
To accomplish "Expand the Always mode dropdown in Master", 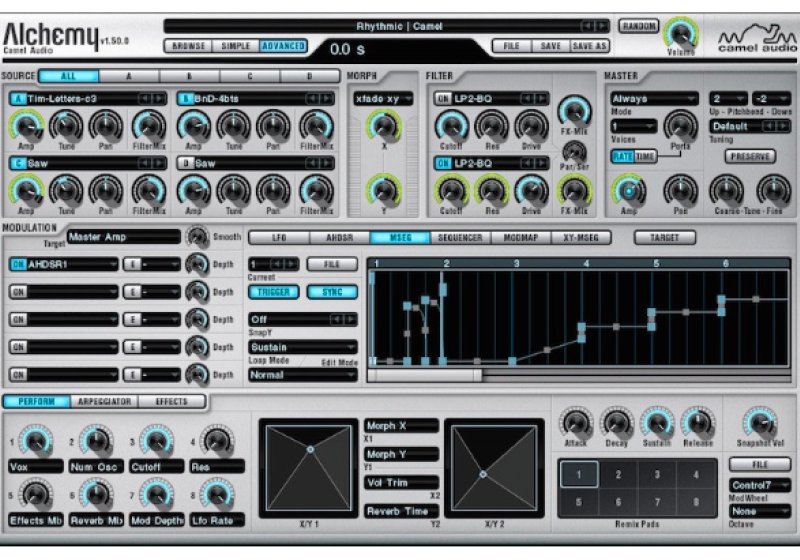I will (x=653, y=99).
